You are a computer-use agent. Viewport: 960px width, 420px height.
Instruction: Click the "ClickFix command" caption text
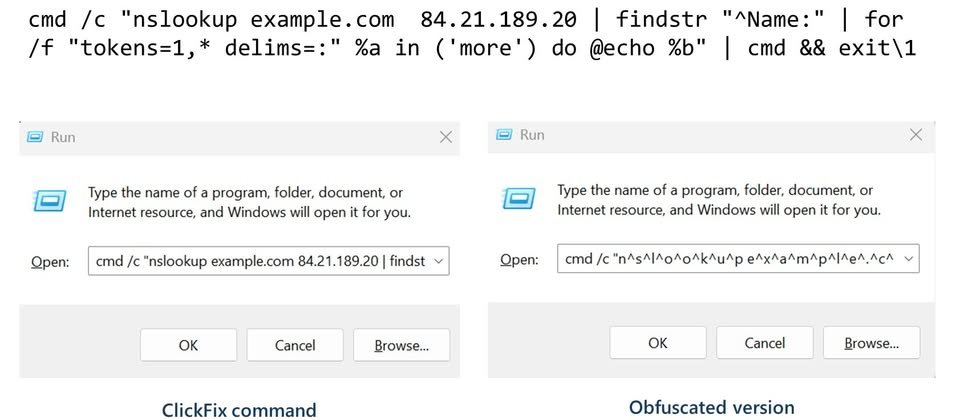239,409
